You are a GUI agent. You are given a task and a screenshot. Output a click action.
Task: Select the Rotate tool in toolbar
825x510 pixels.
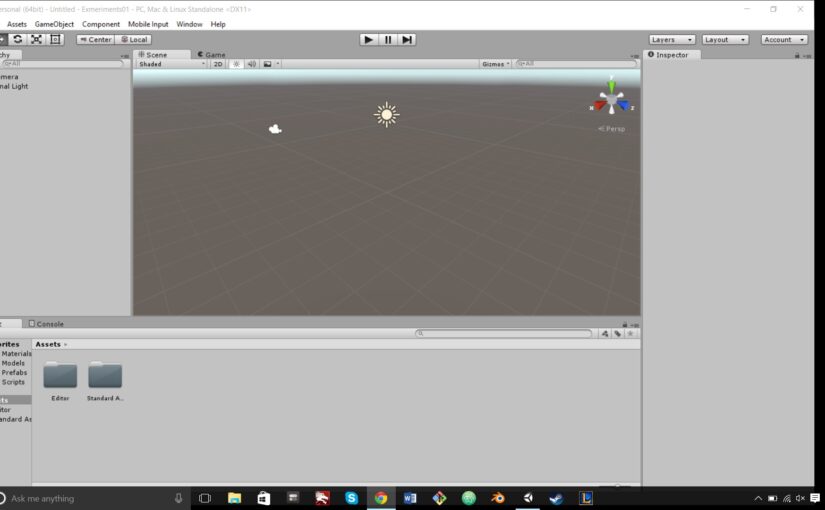tap(17, 39)
